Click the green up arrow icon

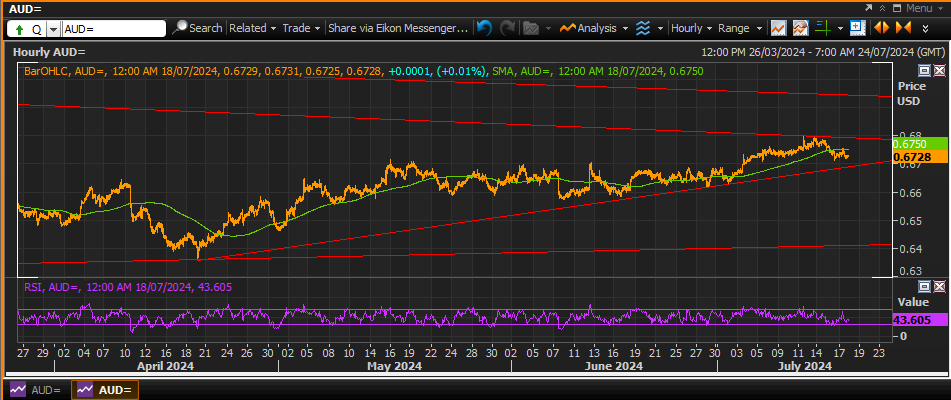pos(18,28)
